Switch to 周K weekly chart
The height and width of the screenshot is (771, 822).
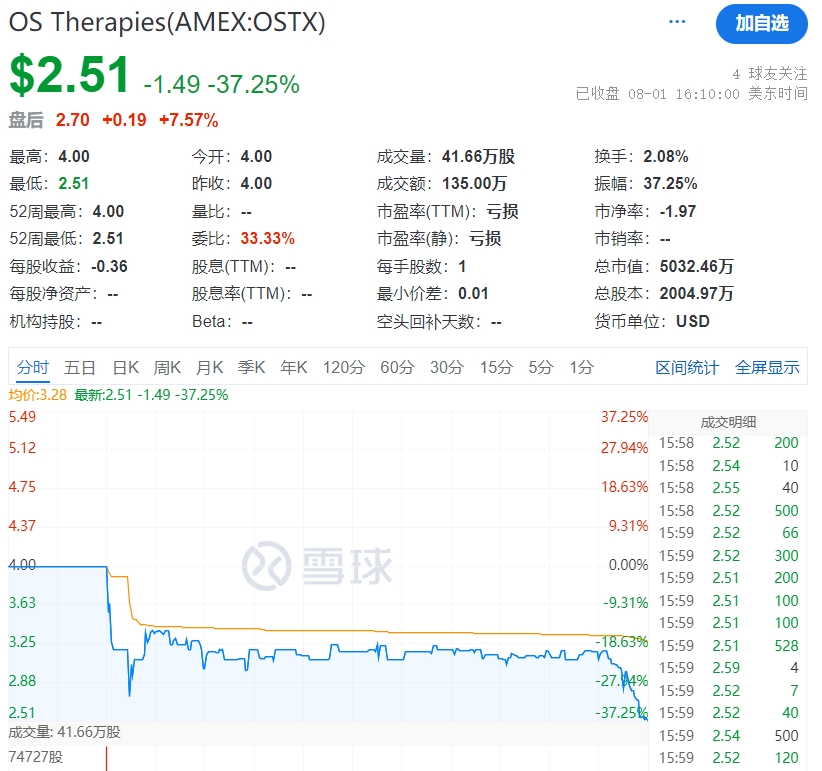[x=167, y=367]
